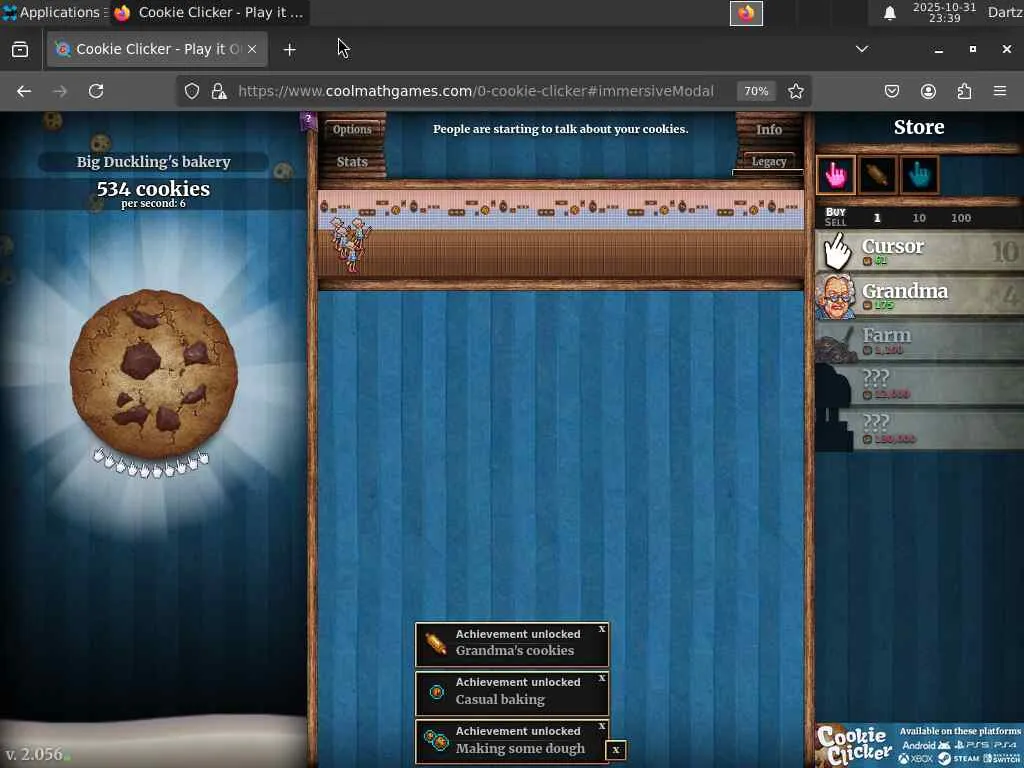Click the Cookie Clicker platforms banner
Image resolution: width=1024 pixels, height=768 pixels.
(x=919, y=745)
